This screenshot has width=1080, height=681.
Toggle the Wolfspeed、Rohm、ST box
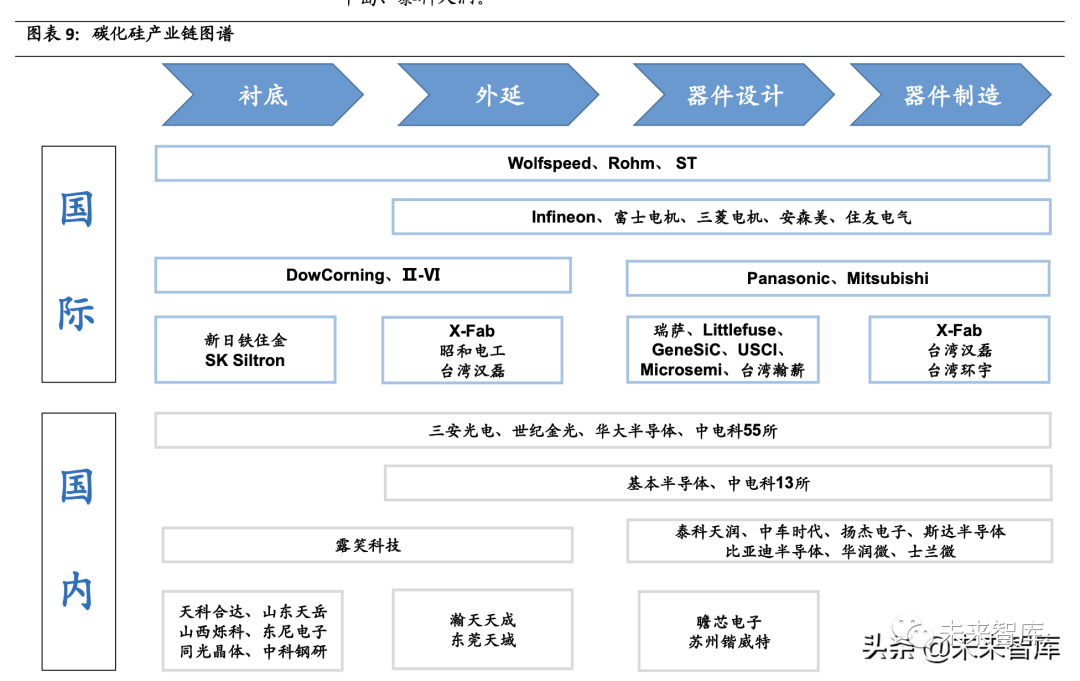[600, 163]
